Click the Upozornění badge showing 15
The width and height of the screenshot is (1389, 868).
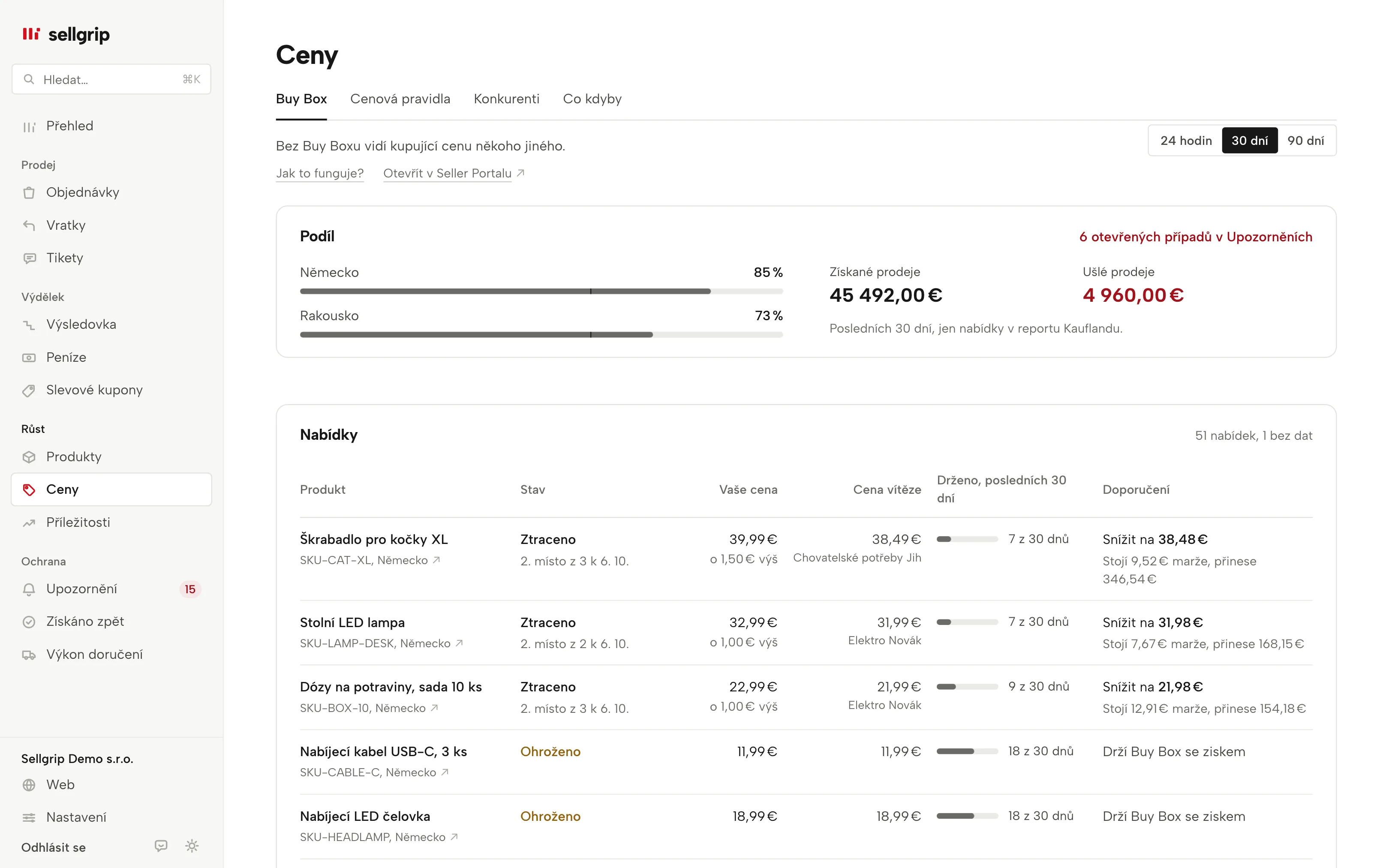point(190,589)
